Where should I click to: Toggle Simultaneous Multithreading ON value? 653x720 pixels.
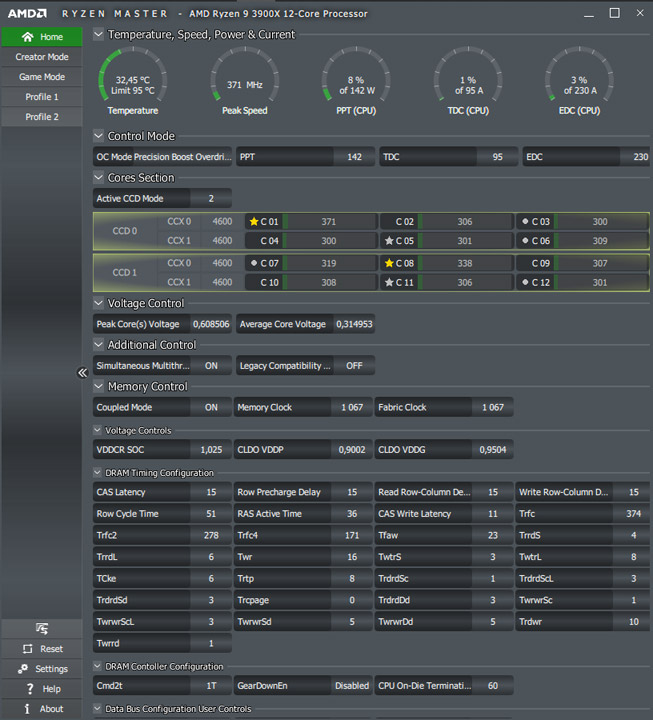[x=211, y=366]
